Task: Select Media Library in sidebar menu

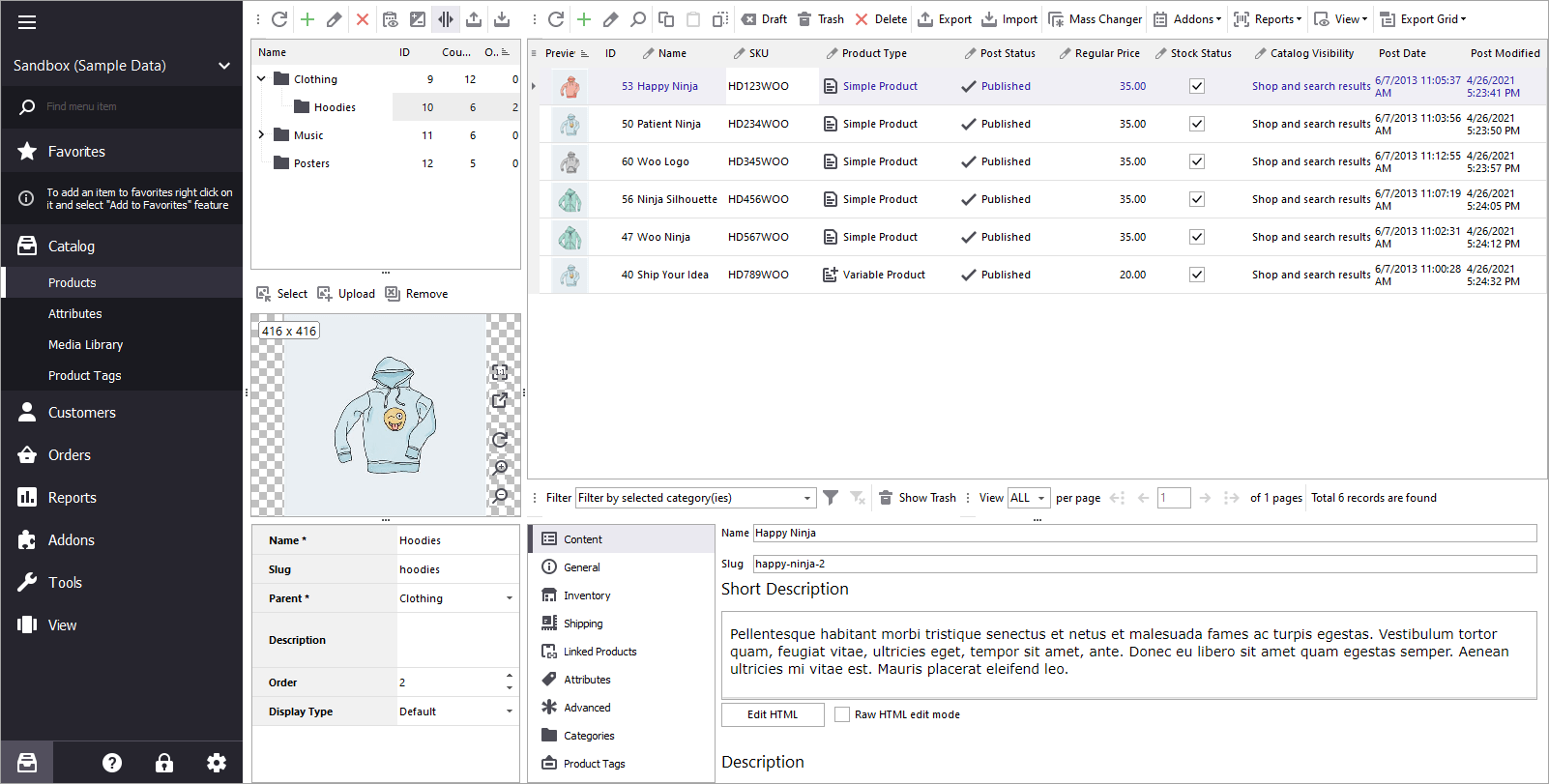Action: click(85, 345)
